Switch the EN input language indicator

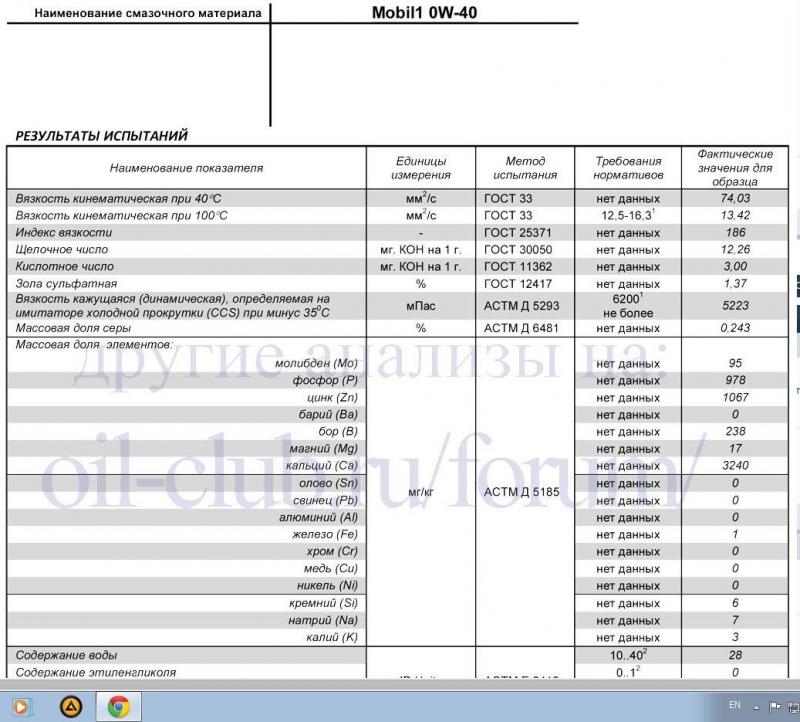pos(734,705)
